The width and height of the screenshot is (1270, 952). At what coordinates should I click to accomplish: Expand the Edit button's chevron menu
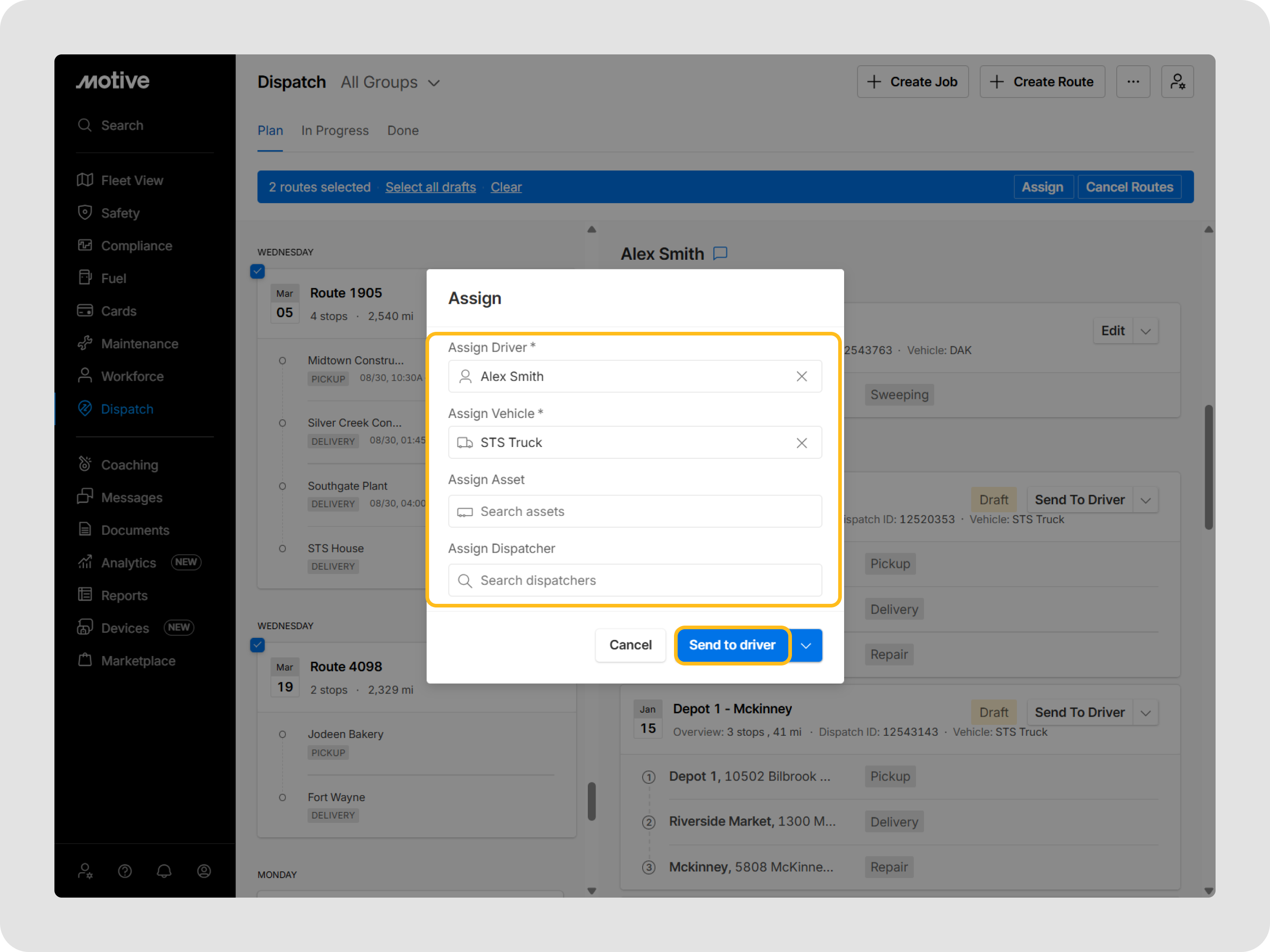(1145, 331)
